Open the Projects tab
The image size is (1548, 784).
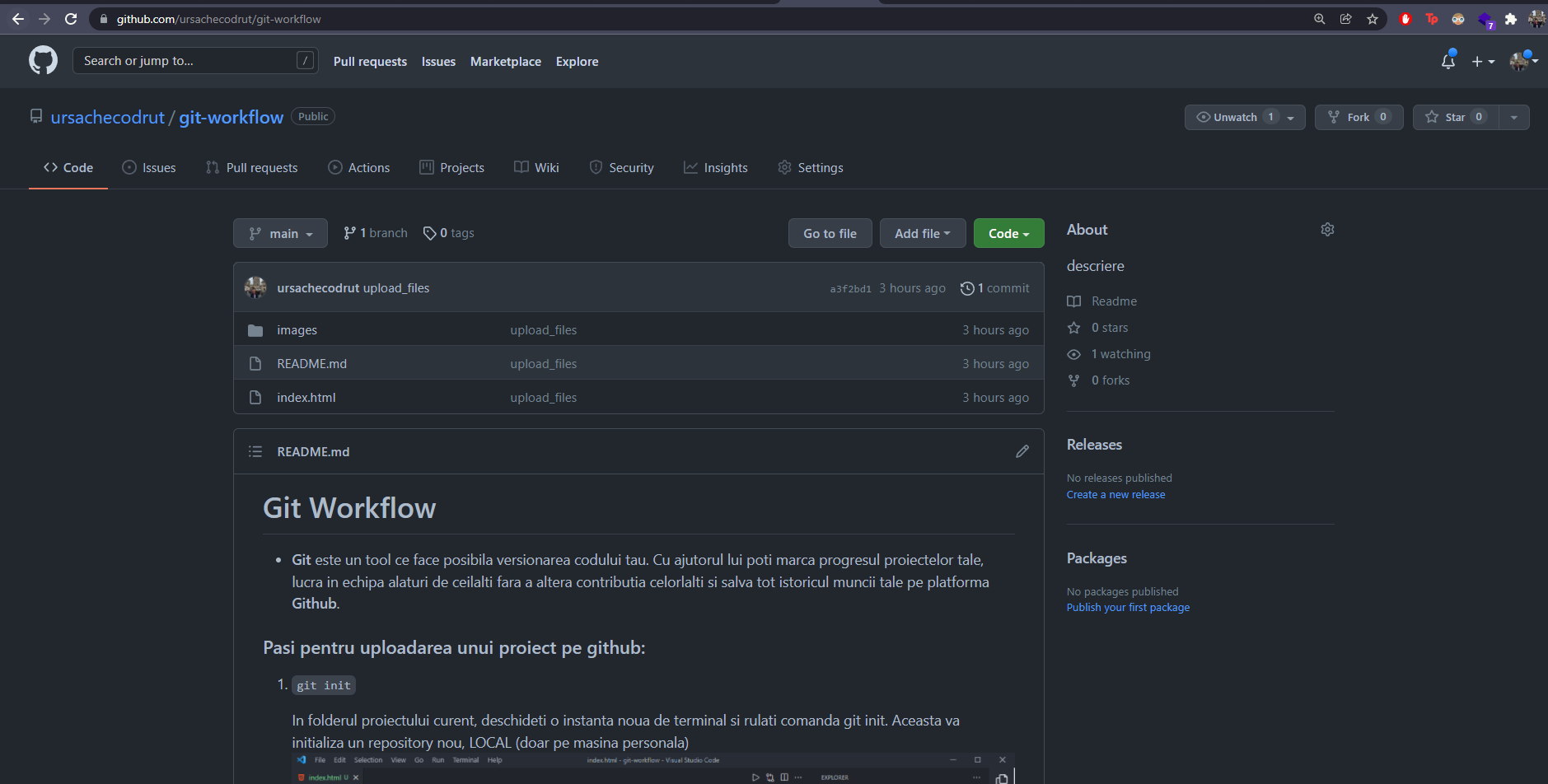[x=452, y=168]
